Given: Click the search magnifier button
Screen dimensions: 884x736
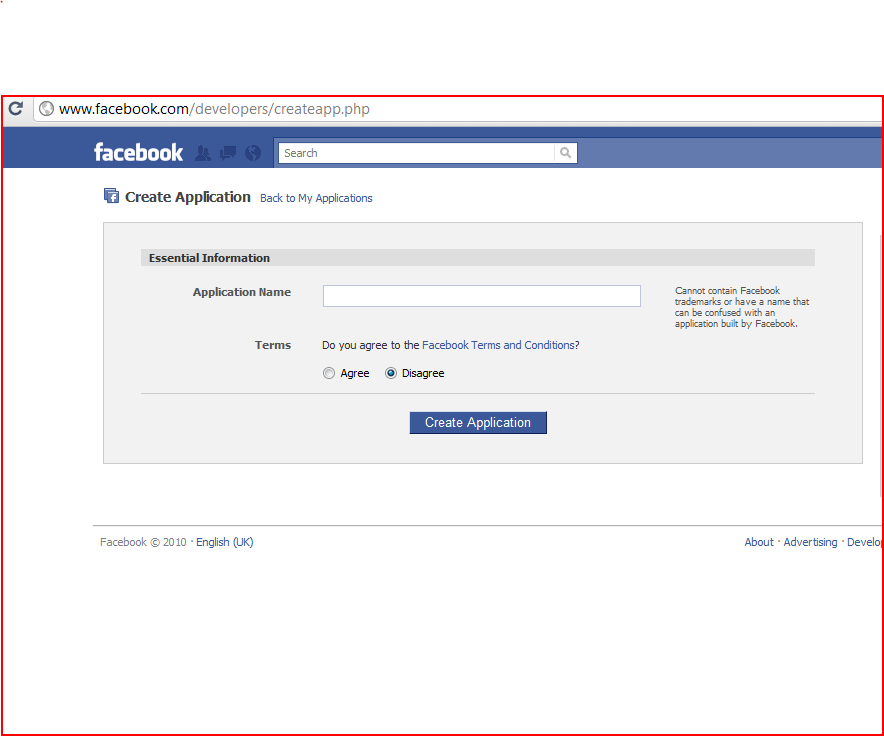Looking at the screenshot, I should [565, 153].
